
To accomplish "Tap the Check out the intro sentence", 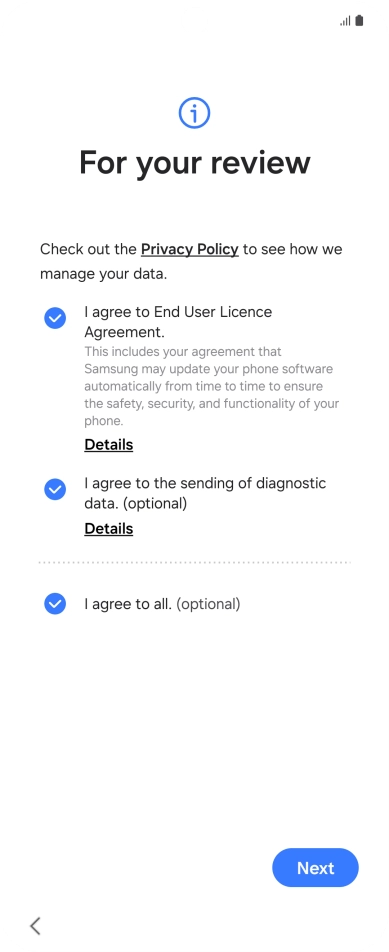I will [x=192, y=262].
